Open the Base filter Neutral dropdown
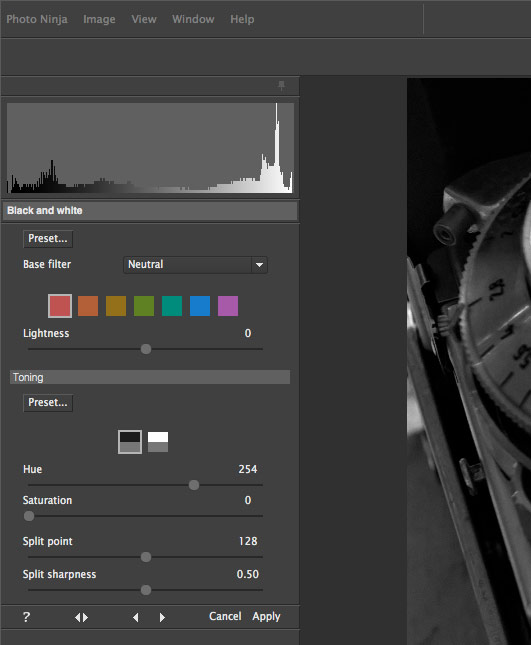Image resolution: width=531 pixels, height=645 pixels. click(x=195, y=264)
